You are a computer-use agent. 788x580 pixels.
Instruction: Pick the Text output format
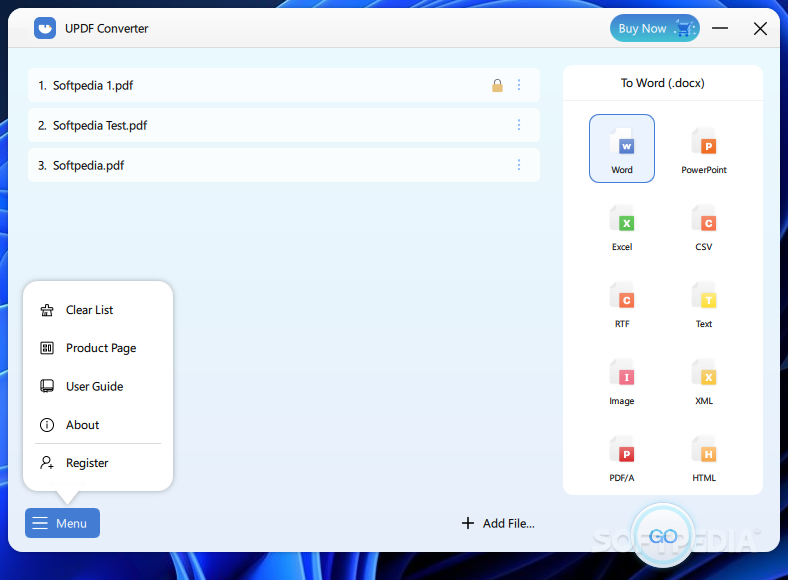(x=704, y=304)
